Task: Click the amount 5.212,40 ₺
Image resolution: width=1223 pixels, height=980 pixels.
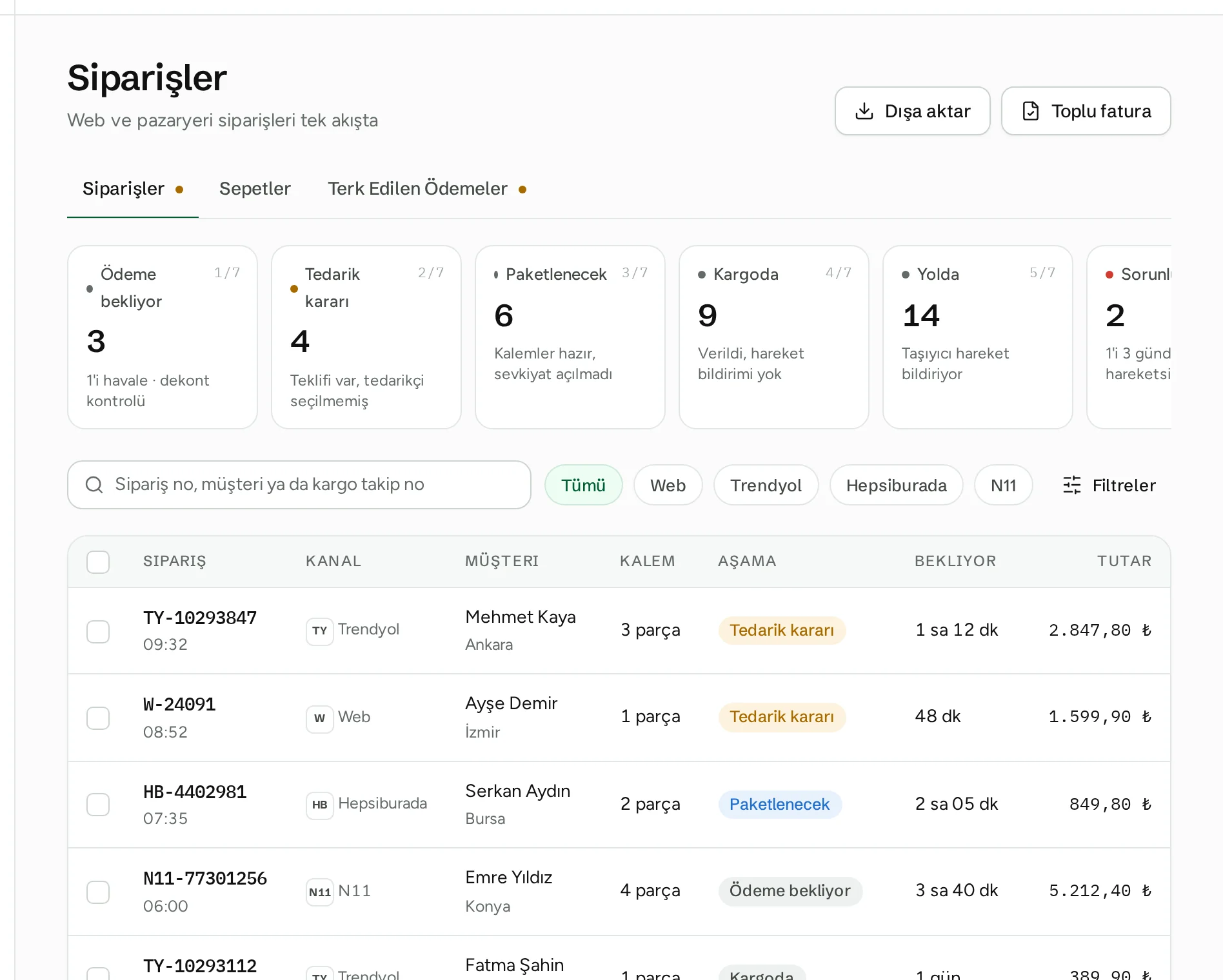Action: click(x=1100, y=891)
